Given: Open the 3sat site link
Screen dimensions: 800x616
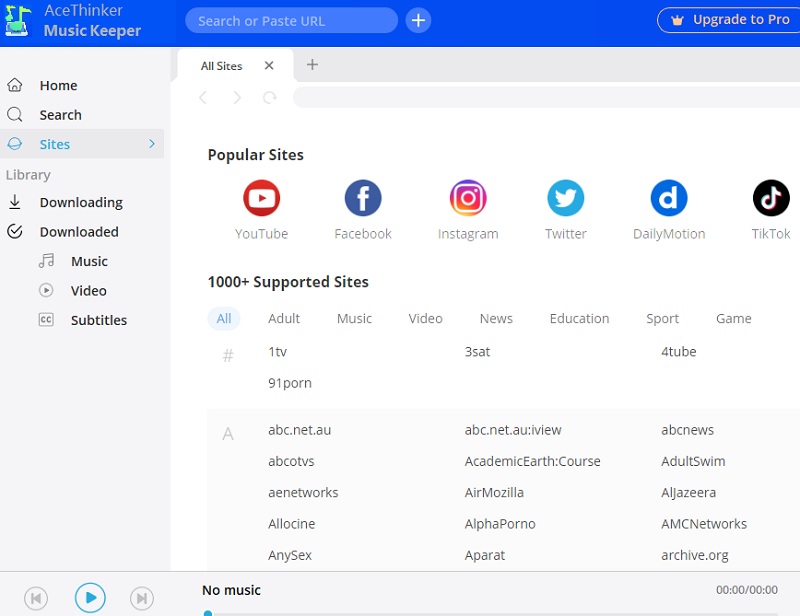Looking at the screenshot, I should coord(477,352).
